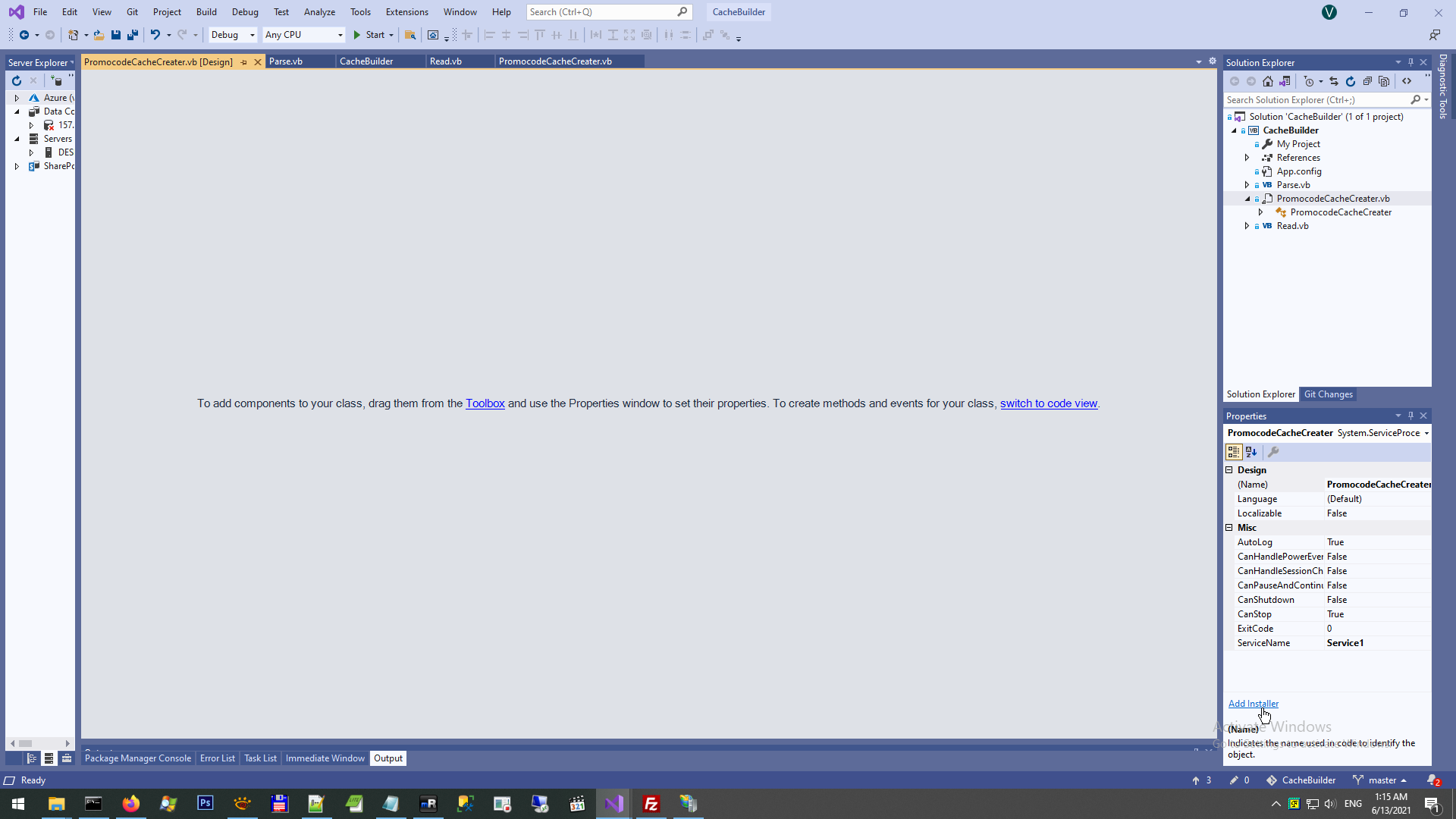Click the Add Installer link
The width and height of the screenshot is (1456, 819).
1253,704
